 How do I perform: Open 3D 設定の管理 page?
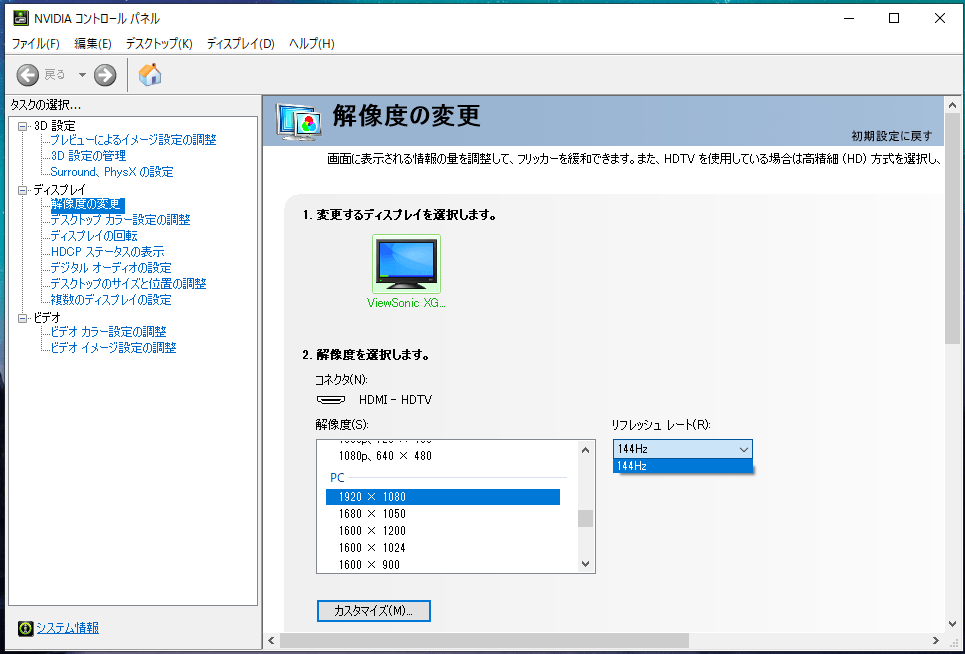[x=88, y=156]
